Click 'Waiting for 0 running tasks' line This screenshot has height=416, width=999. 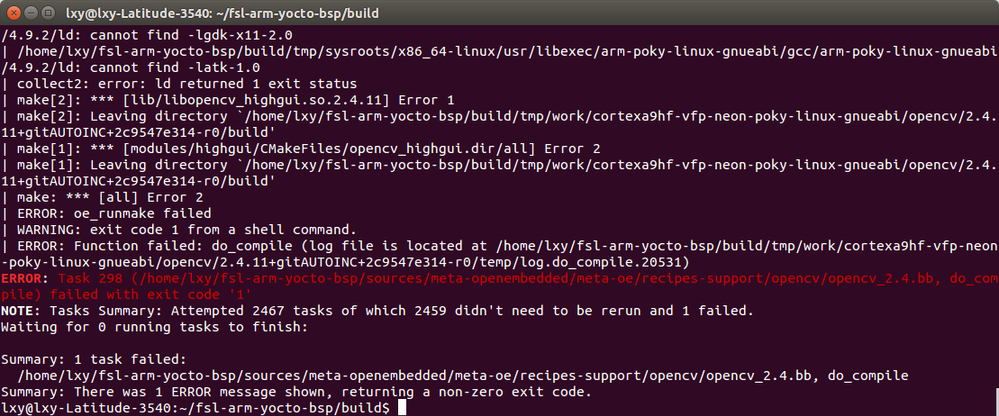[x=155, y=327]
